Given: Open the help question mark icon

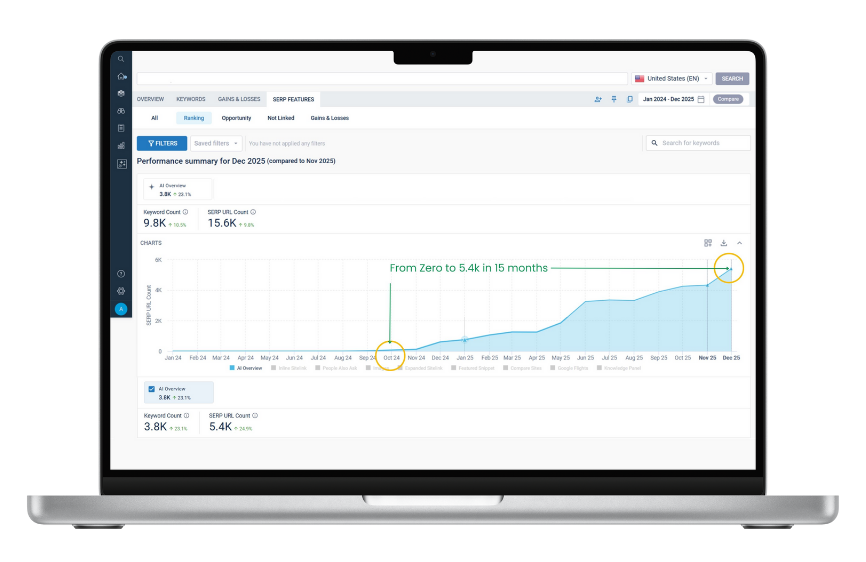Looking at the screenshot, I should [x=121, y=274].
